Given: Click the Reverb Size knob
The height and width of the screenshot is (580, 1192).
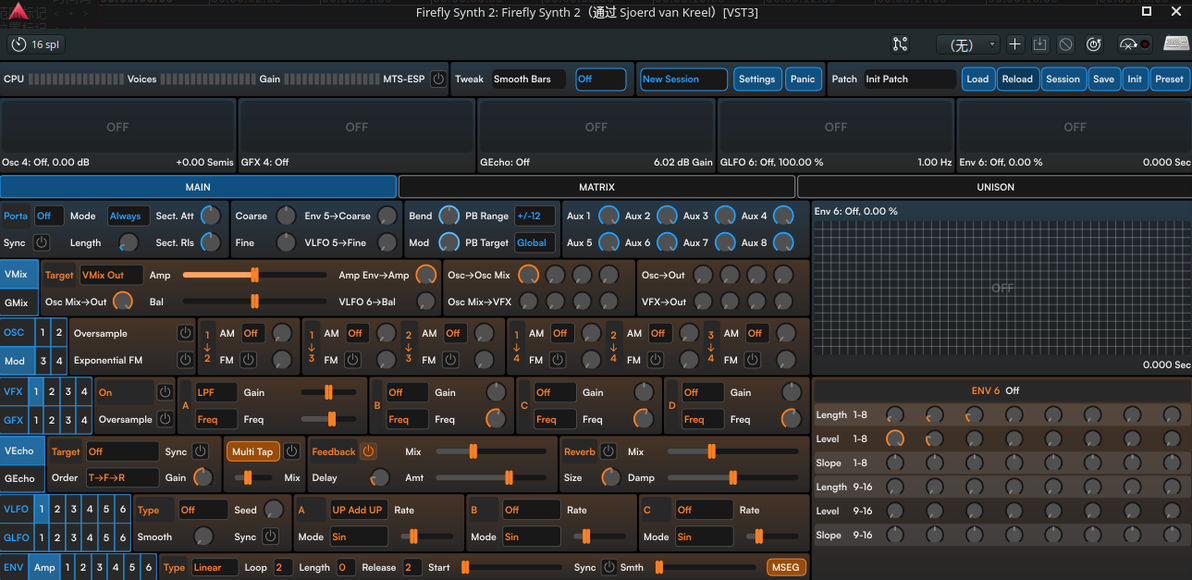Looking at the screenshot, I should [610, 477].
